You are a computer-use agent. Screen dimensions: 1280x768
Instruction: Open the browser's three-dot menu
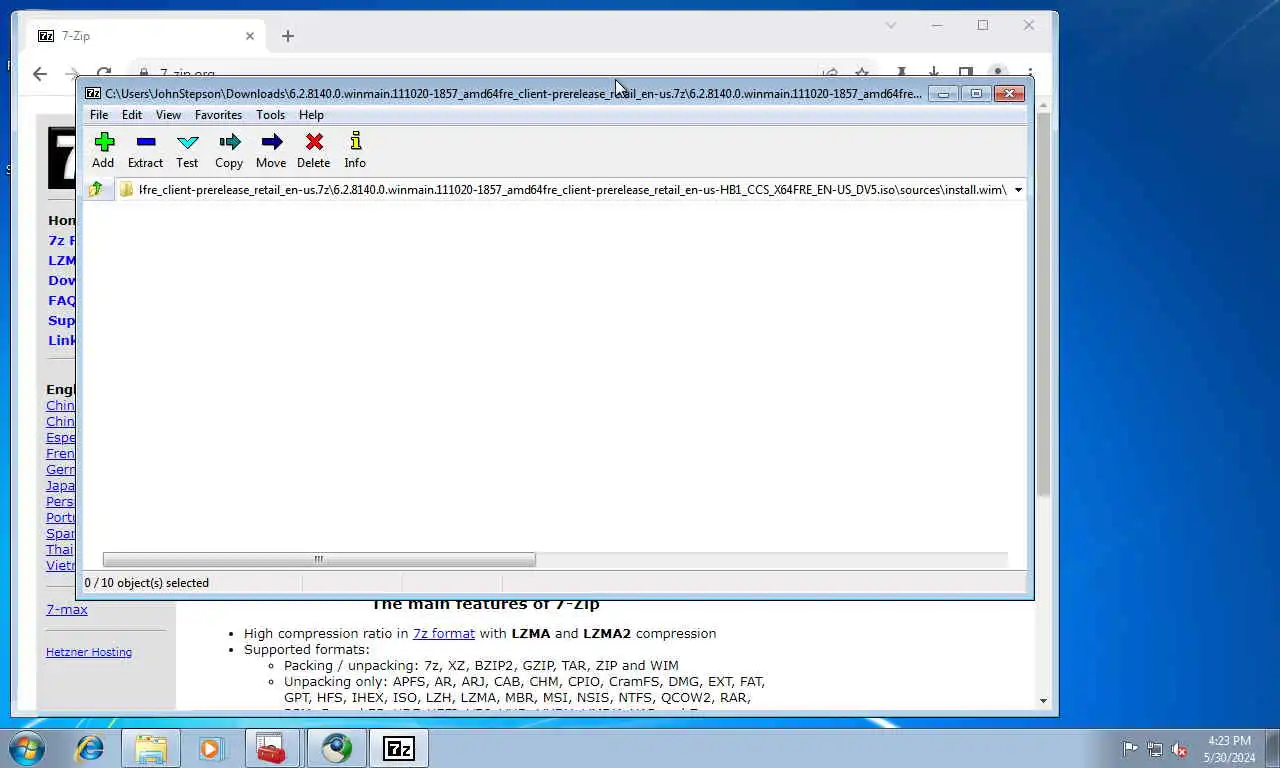point(1030,73)
